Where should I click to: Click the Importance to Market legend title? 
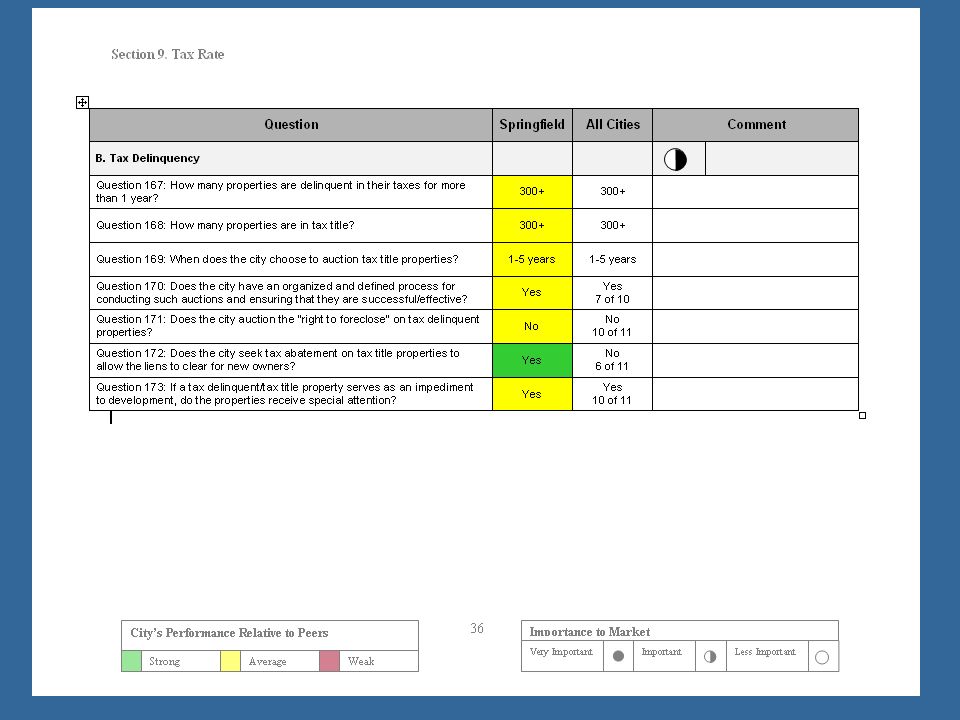click(x=590, y=632)
